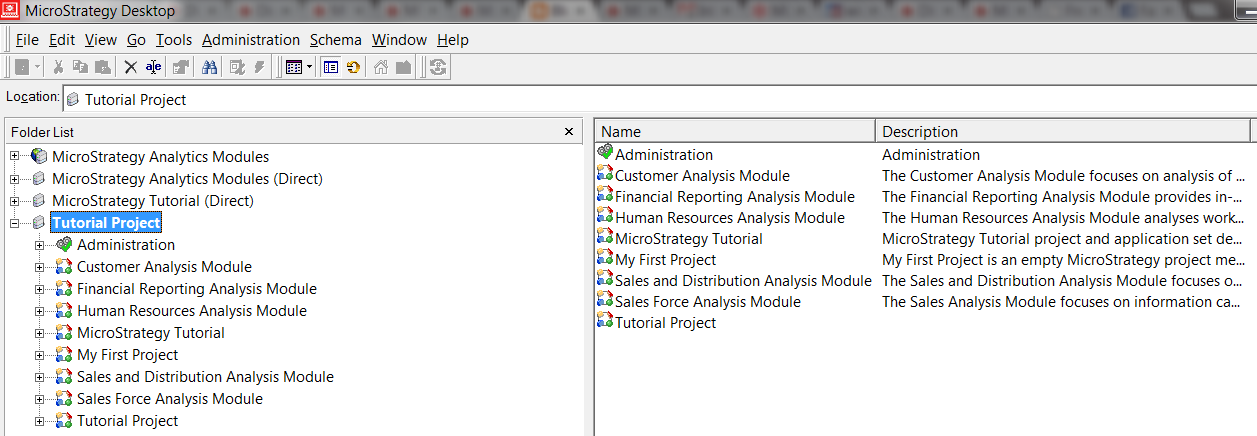Expand MicroStrategy Analytics Modules (Direct) node
Image resolution: width=1257 pixels, height=436 pixels.
[x=14, y=179]
